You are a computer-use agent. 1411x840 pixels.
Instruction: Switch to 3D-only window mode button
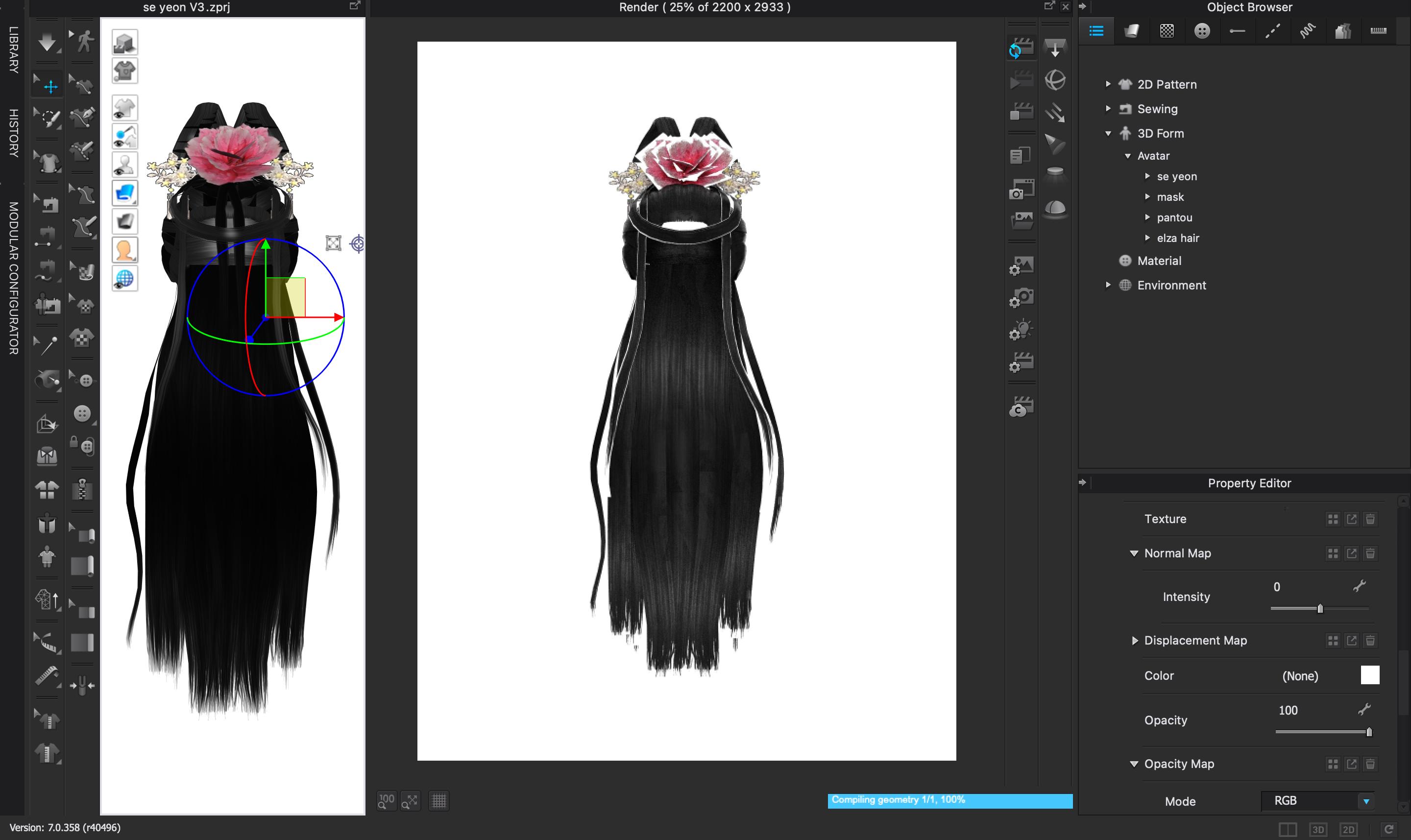(1318, 829)
